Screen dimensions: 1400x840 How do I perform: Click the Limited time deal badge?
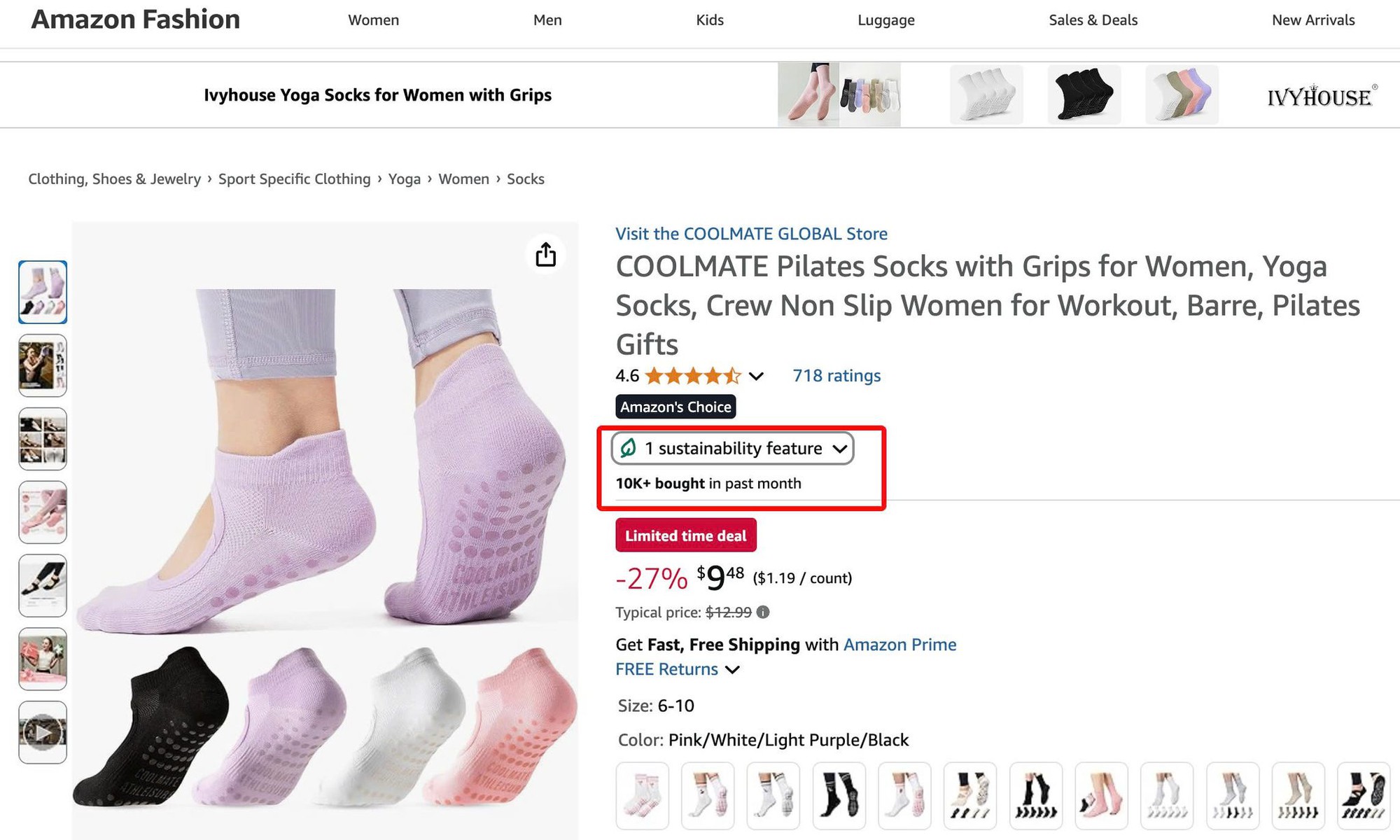[x=685, y=535]
